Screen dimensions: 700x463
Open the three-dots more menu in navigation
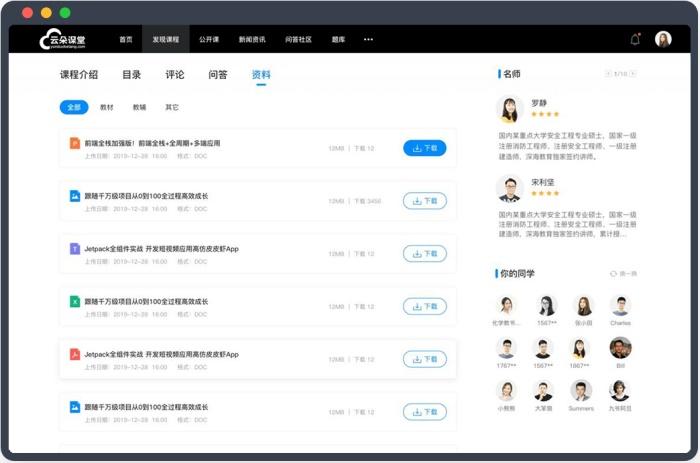point(368,39)
